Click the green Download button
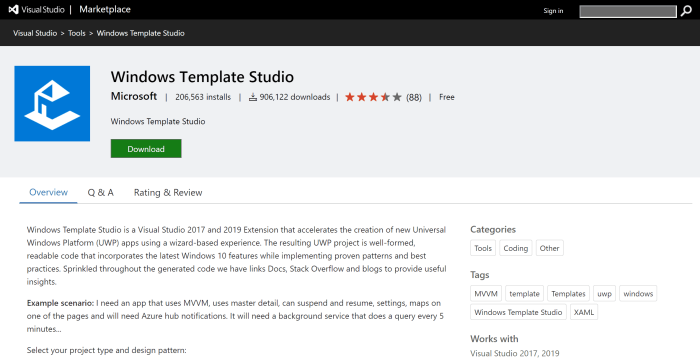Screen dimensions: 700x361 146,149
